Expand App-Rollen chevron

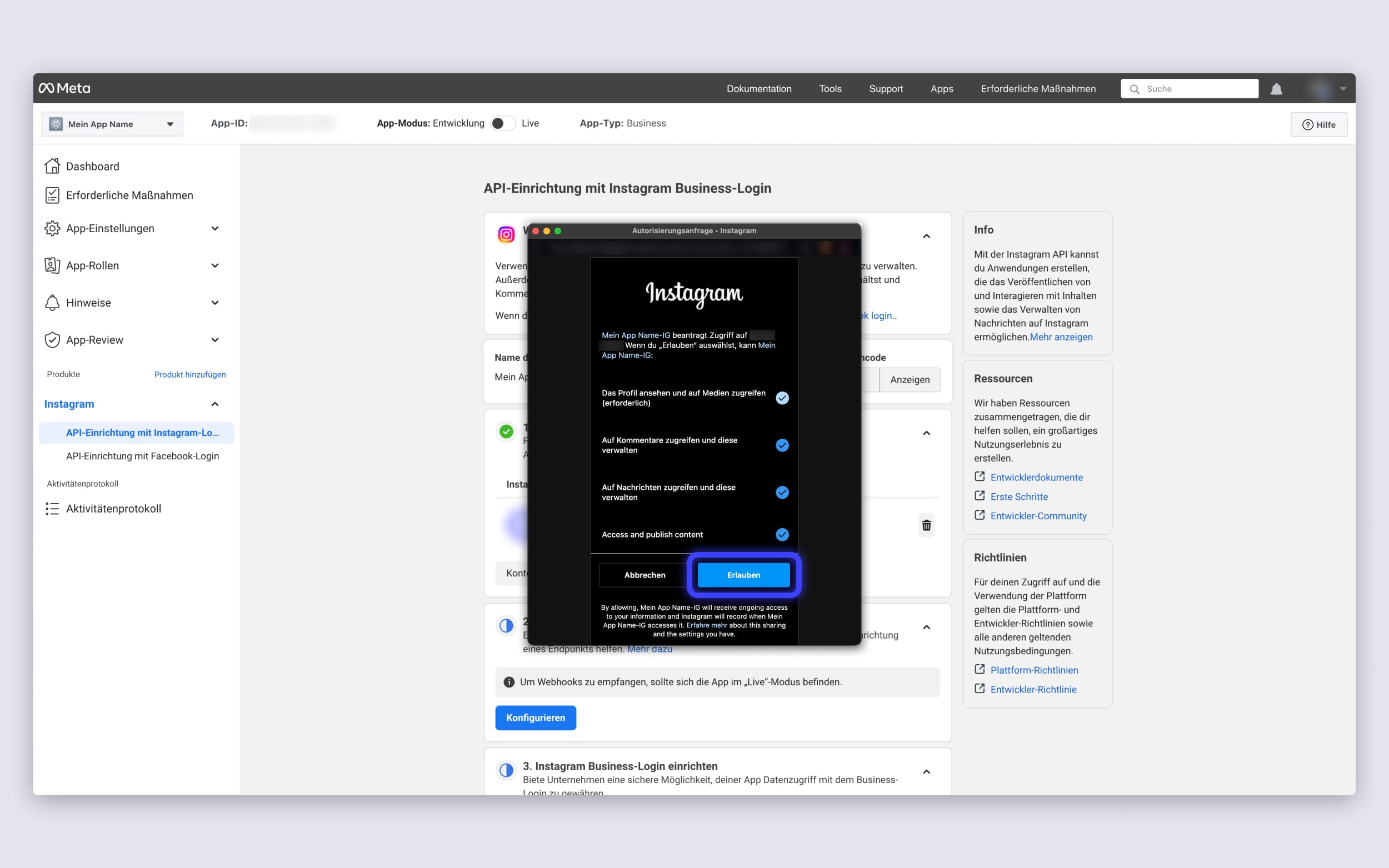[x=215, y=265]
